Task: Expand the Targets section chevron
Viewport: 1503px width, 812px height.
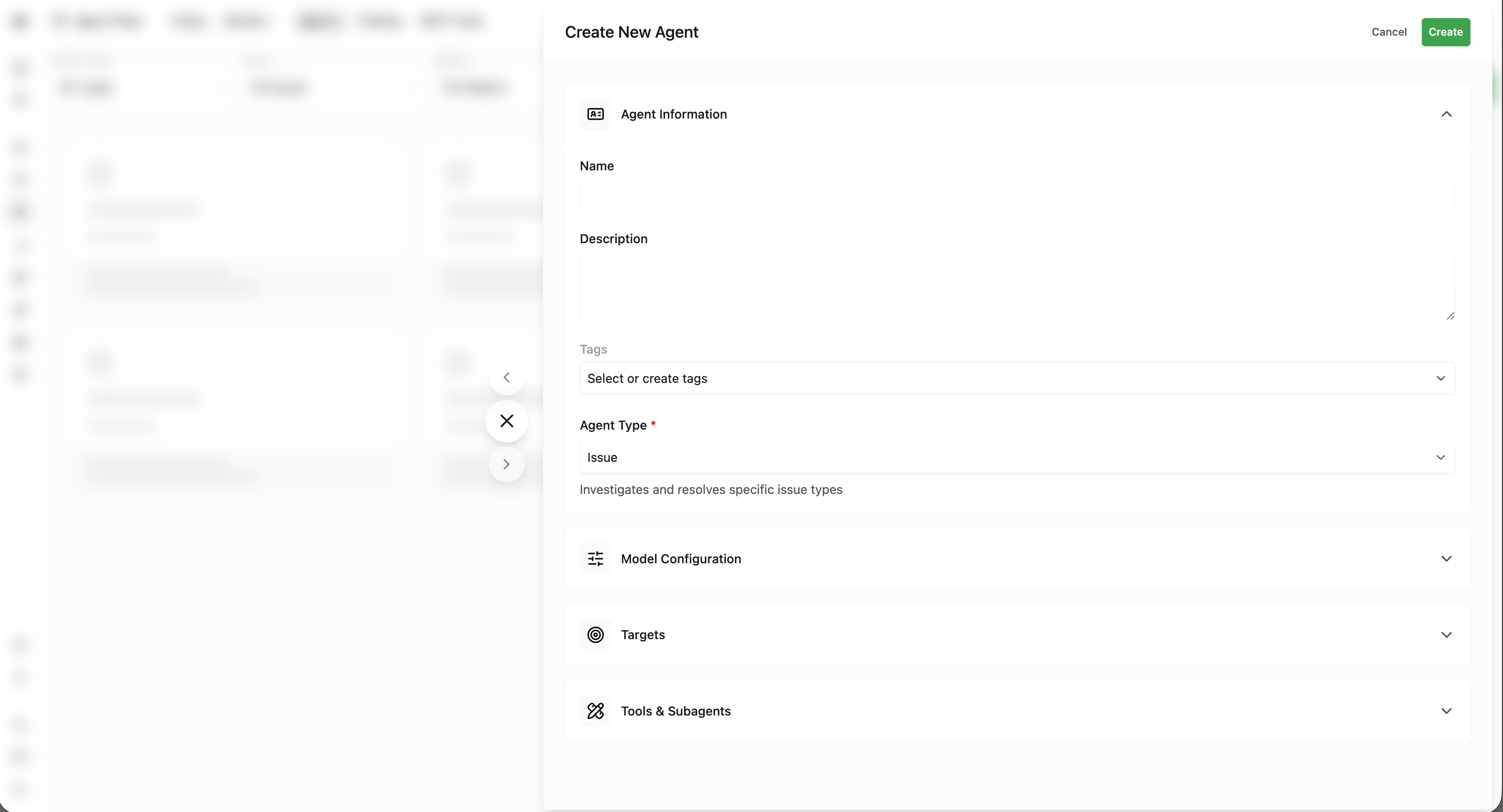Action: tap(1446, 635)
